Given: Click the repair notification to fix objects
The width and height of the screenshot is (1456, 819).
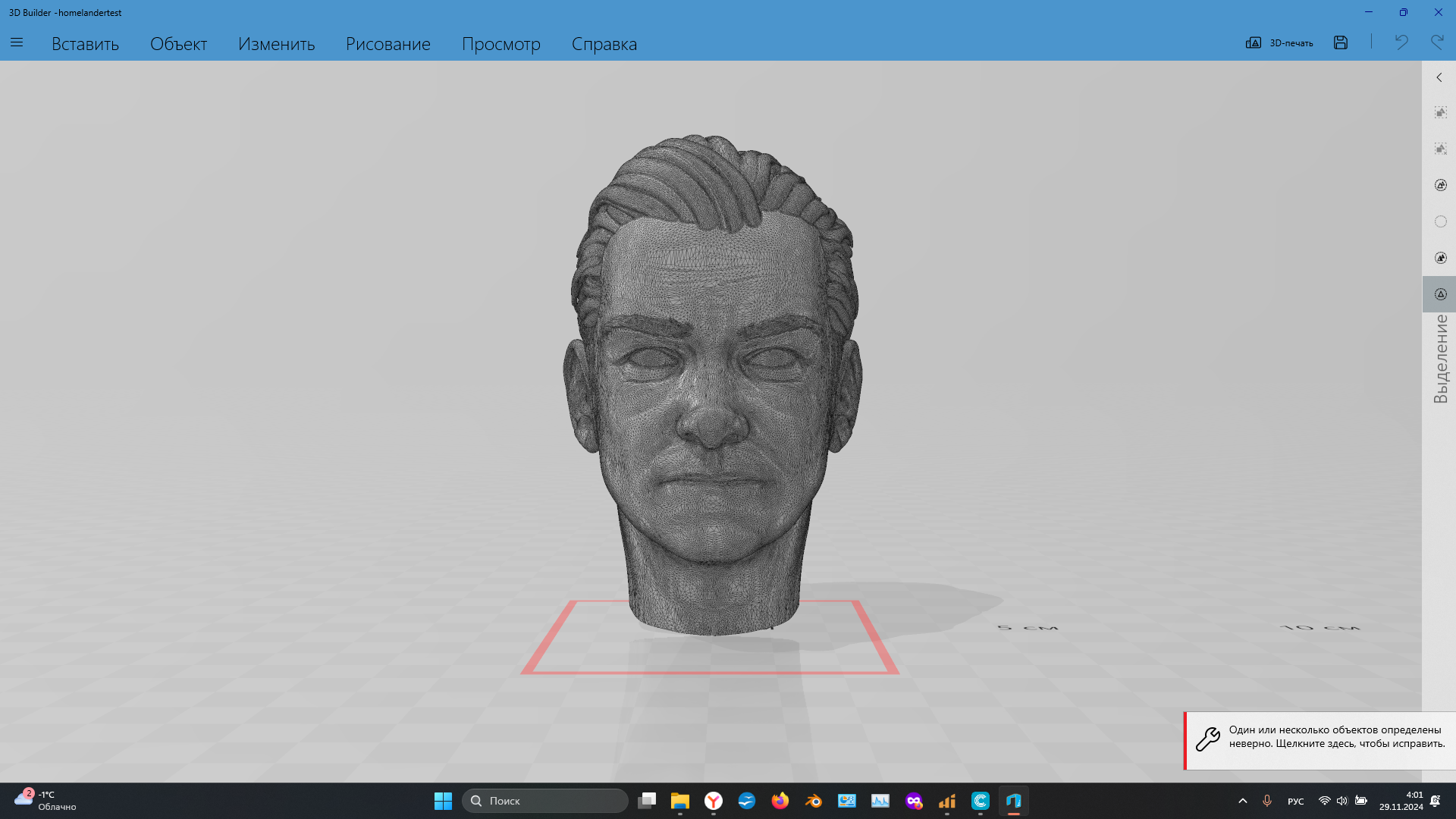Looking at the screenshot, I should tap(1320, 740).
